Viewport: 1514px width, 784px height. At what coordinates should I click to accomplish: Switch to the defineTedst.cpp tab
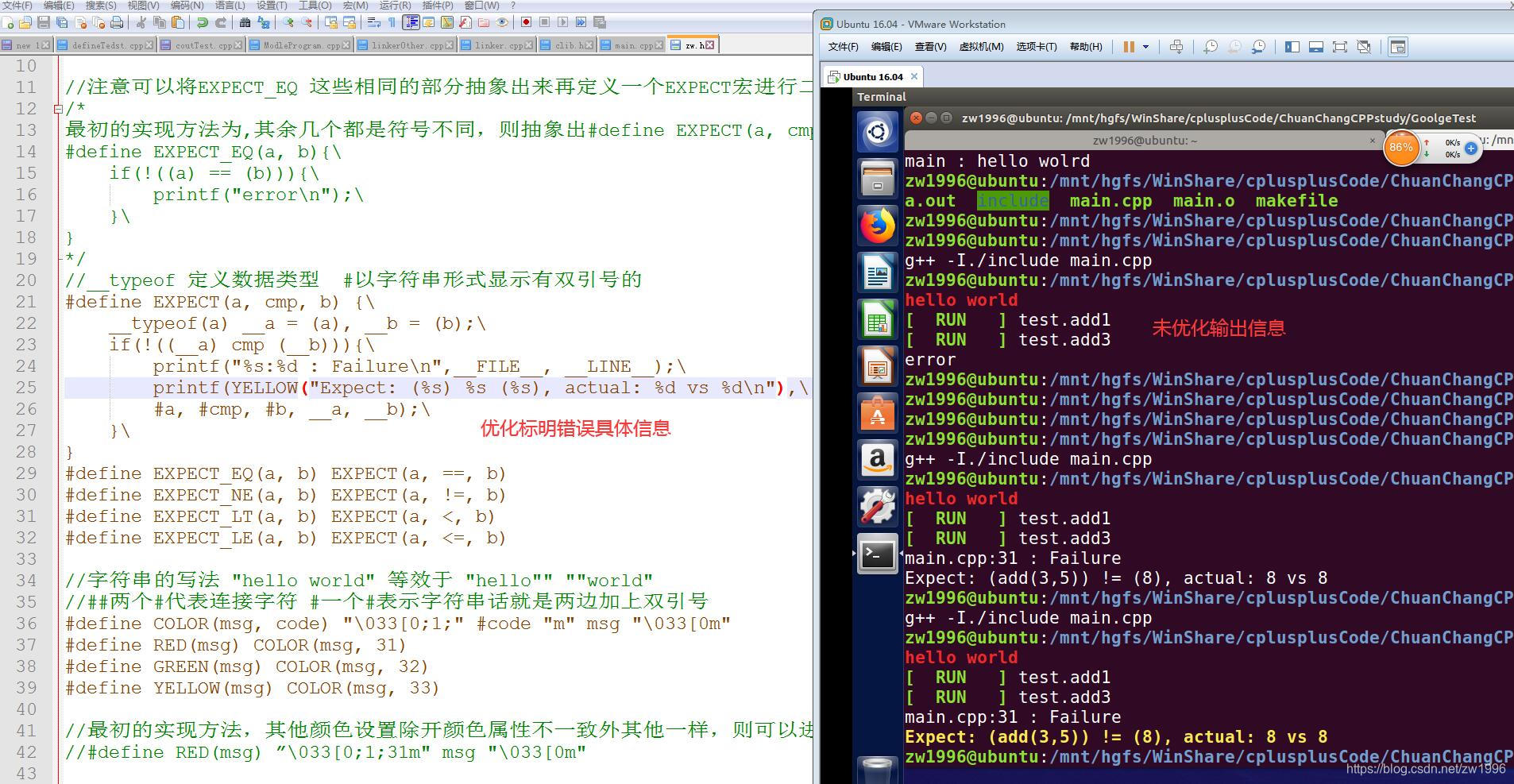[107, 45]
